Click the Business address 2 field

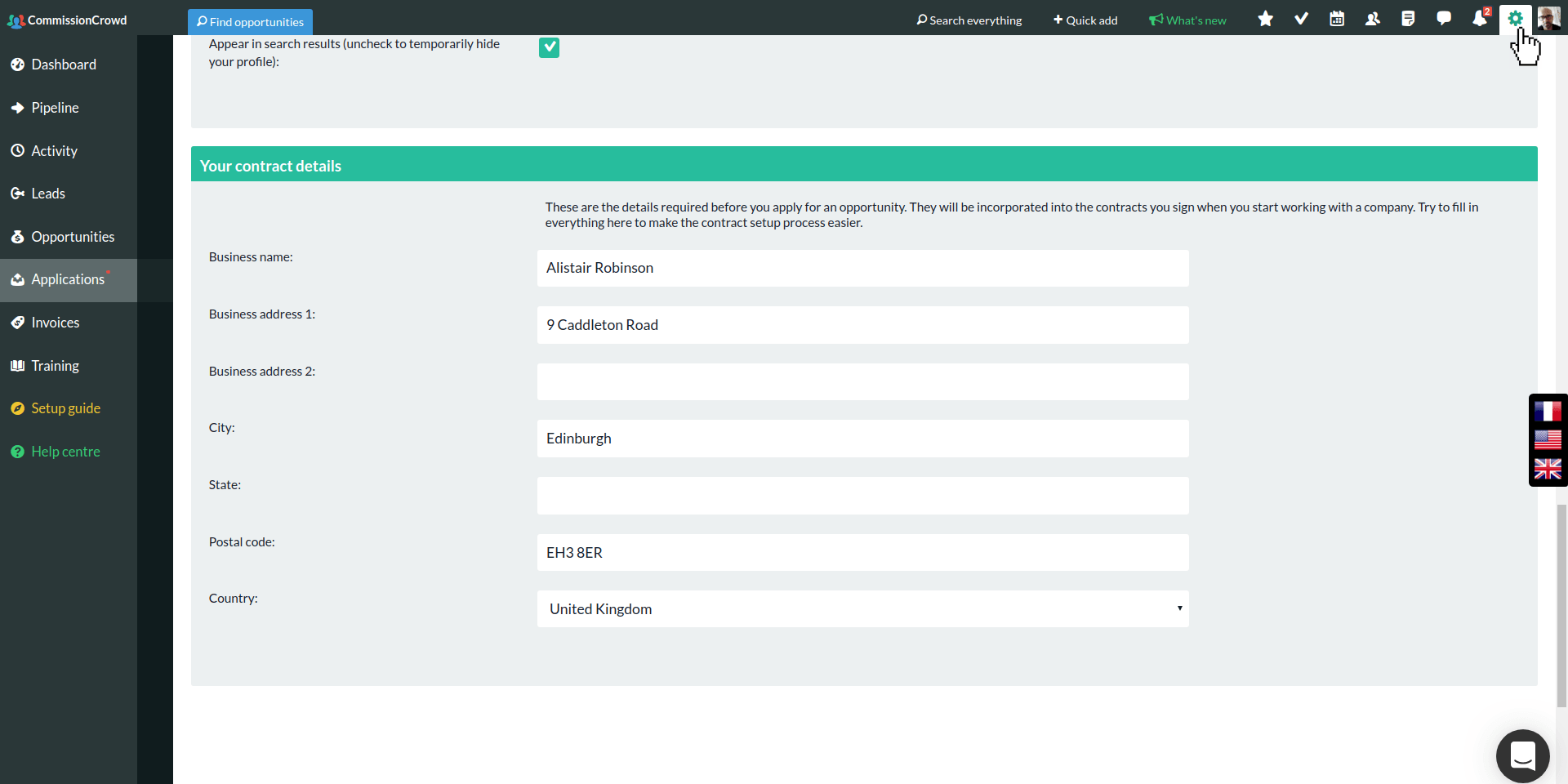(862, 382)
